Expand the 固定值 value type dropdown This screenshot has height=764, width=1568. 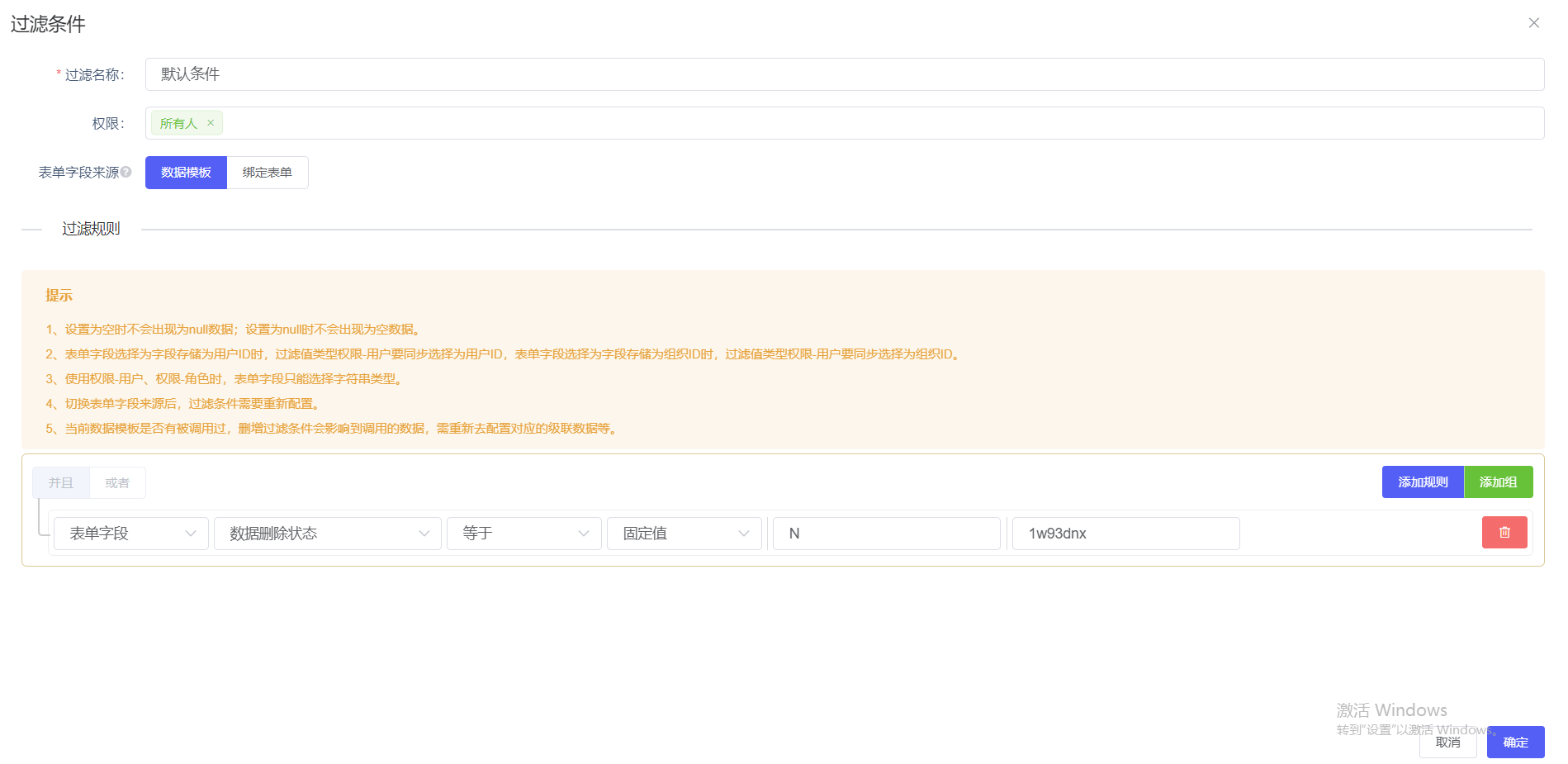click(684, 534)
